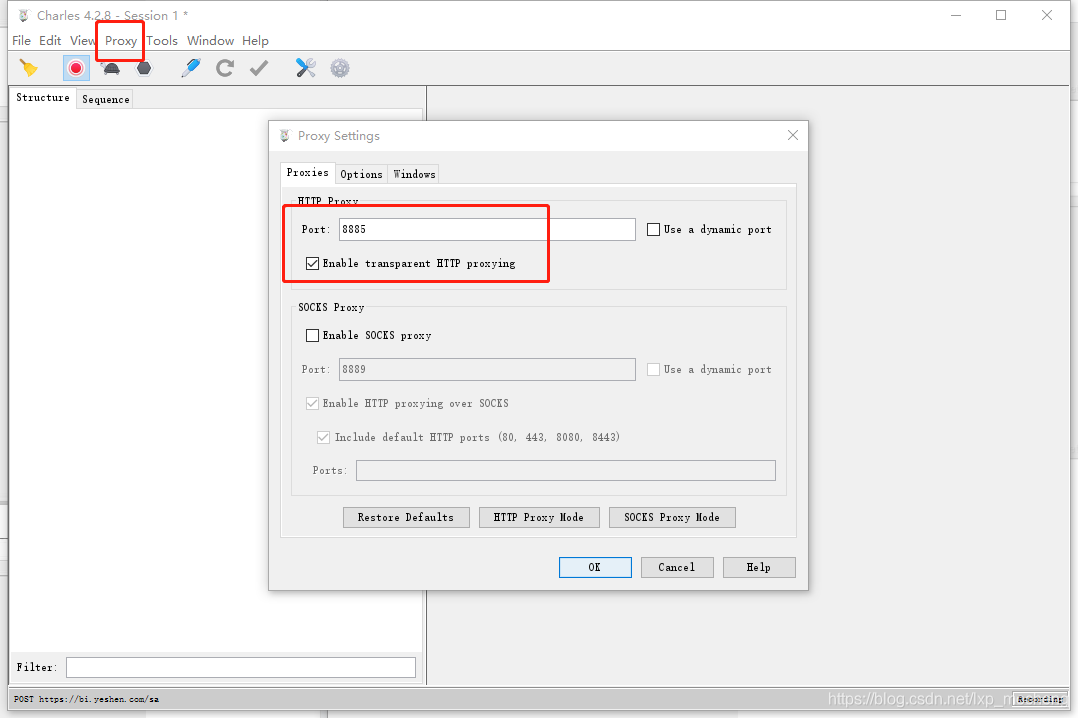Open the Proxy menu
Image resolution: width=1078 pixels, height=718 pixels.
tap(121, 41)
